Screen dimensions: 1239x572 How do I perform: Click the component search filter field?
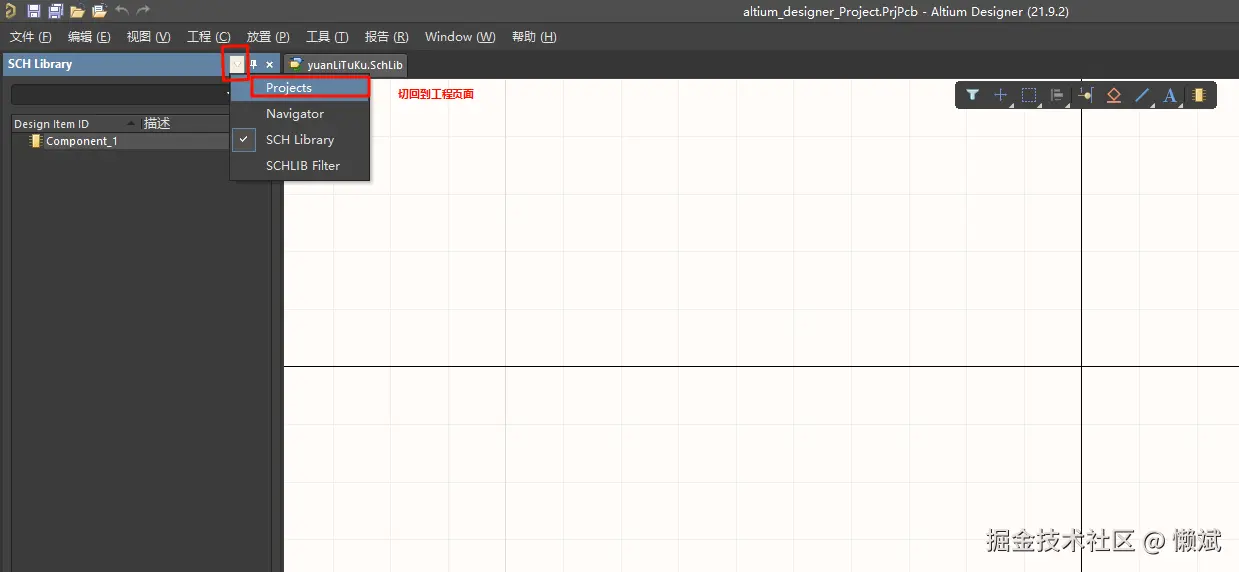[x=121, y=95]
